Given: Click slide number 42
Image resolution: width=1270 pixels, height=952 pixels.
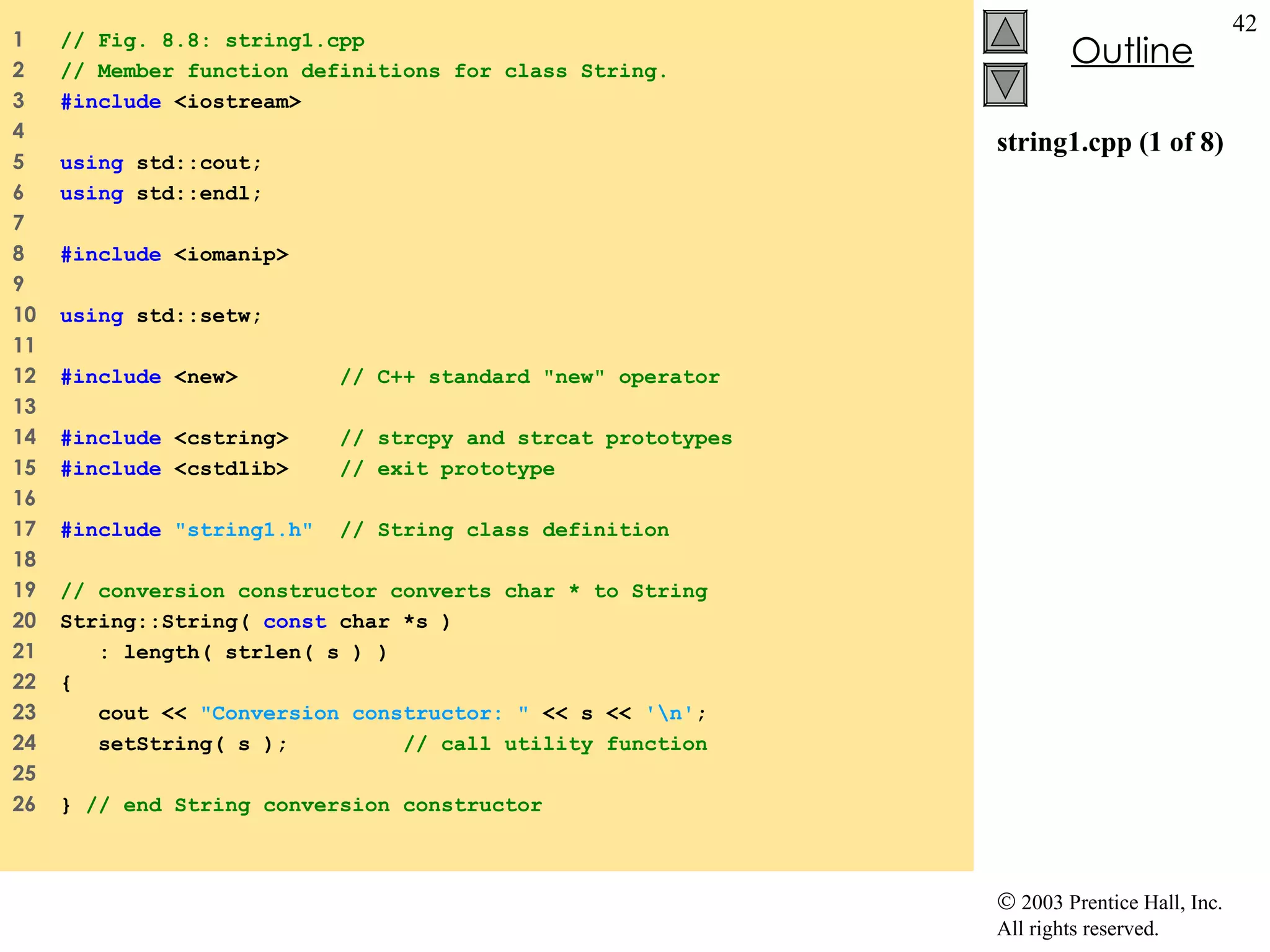Looking at the screenshot, I should (x=1245, y=24).
